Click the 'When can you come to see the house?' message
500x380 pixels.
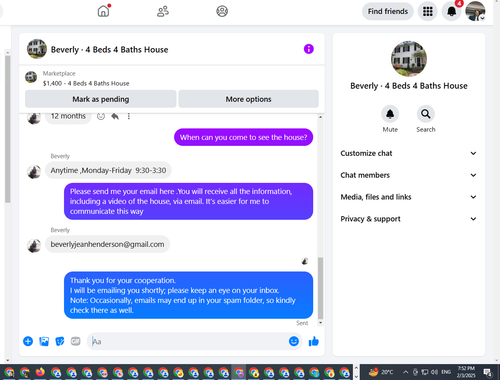[243, 137]
